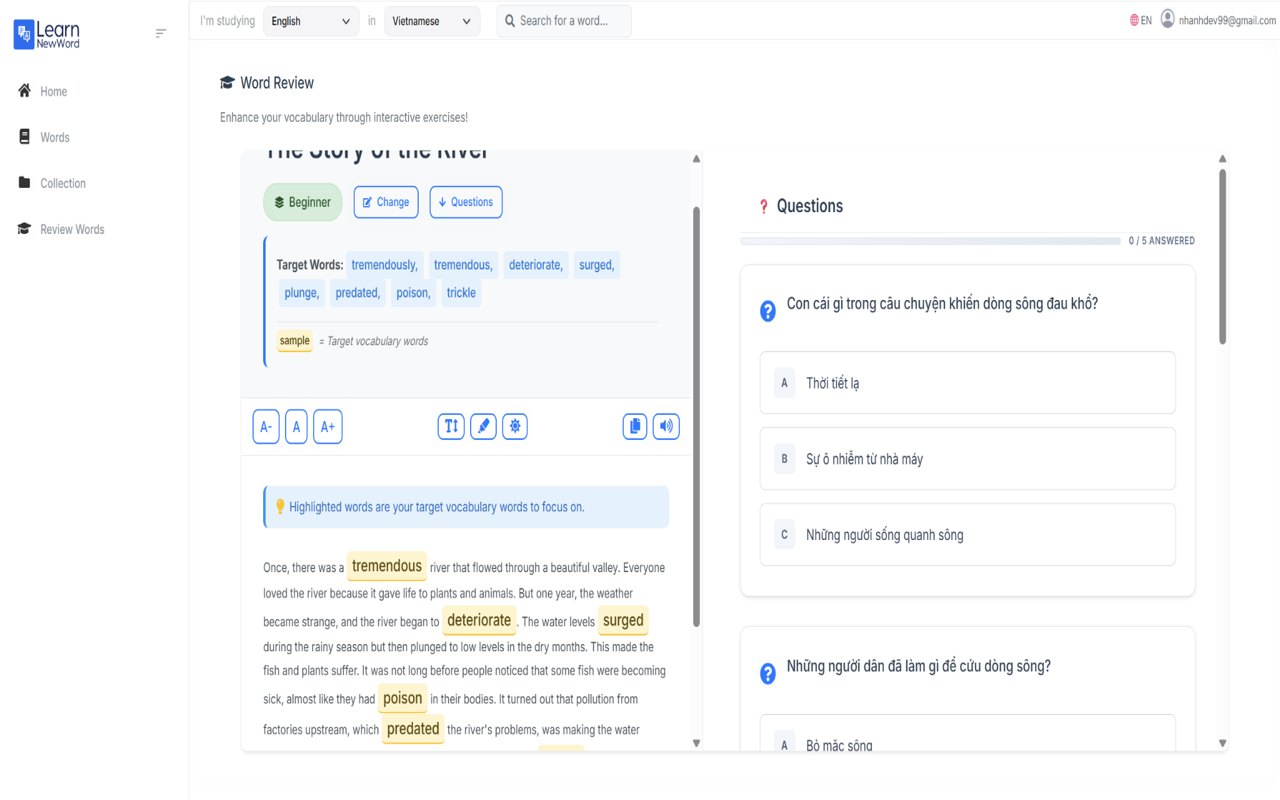Select the target word tremendously
This screenshot has height=800, width=1280.
pos(385,265)
